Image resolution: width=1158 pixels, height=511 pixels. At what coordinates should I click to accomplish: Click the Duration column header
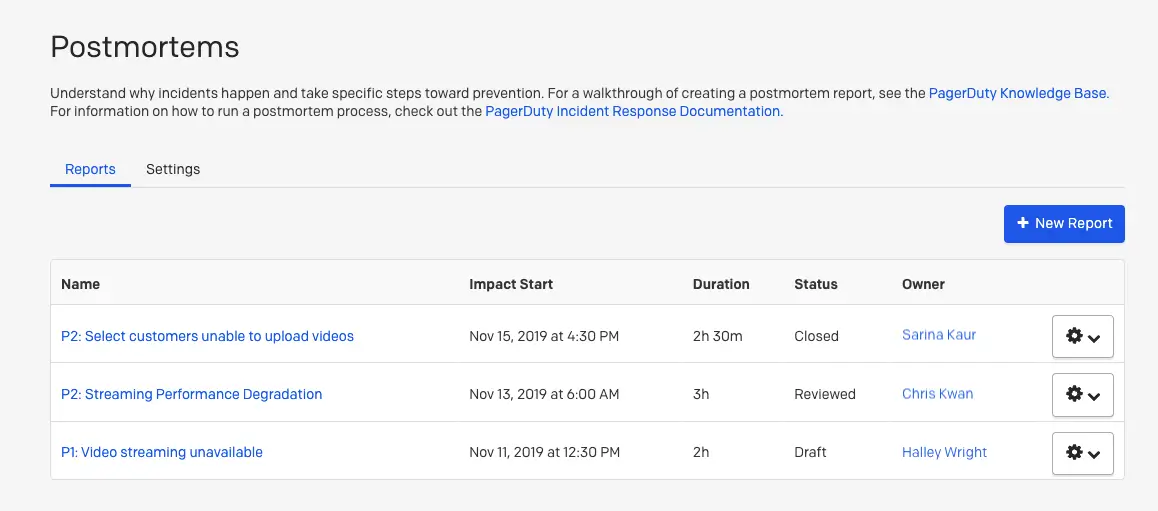(721, 284)
